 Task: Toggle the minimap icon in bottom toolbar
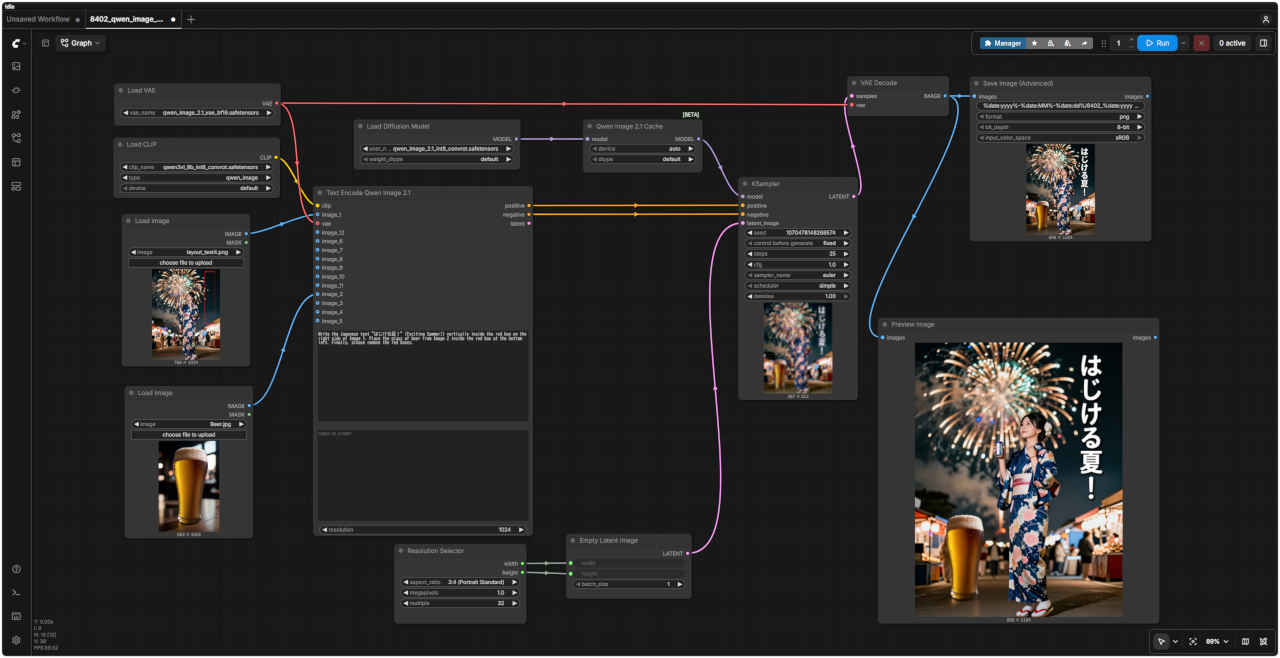[x=1245, y=641]
